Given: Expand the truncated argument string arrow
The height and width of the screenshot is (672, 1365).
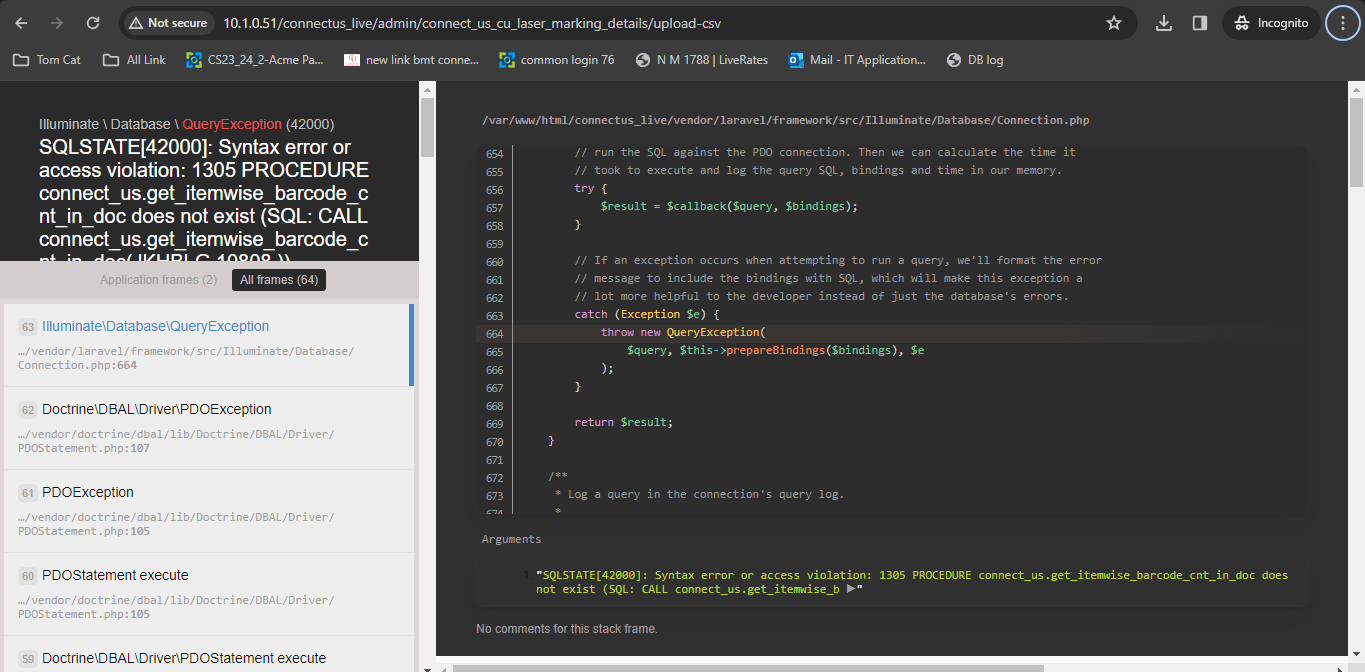Looking at the screenshot, I should click(850, 589).
